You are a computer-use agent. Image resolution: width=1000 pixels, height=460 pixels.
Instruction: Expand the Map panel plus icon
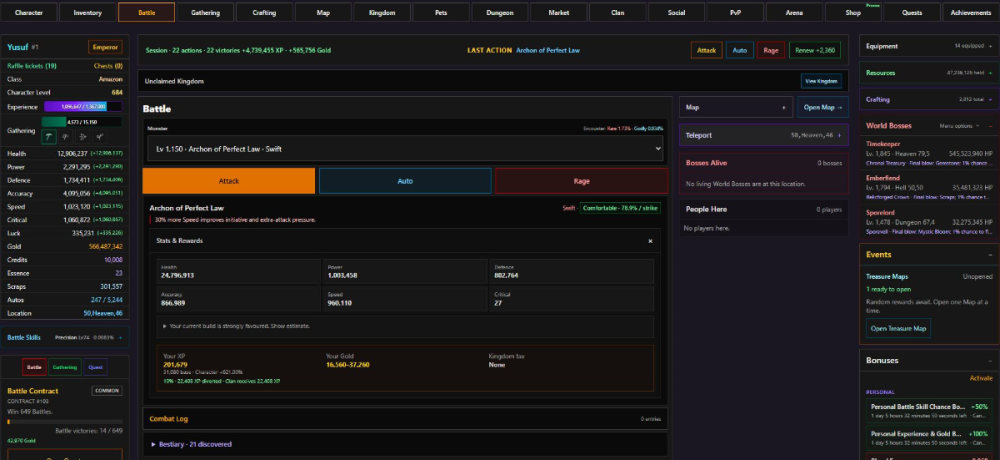(784, 108)
